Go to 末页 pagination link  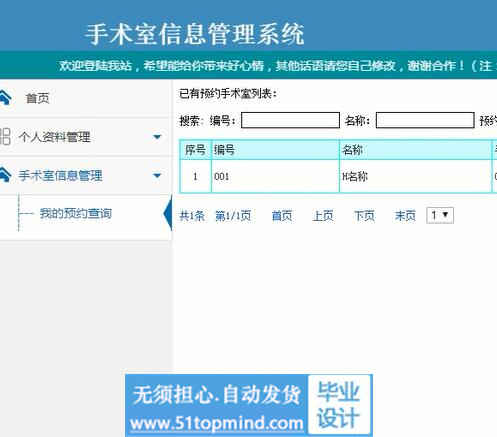(x=405, y=216)
